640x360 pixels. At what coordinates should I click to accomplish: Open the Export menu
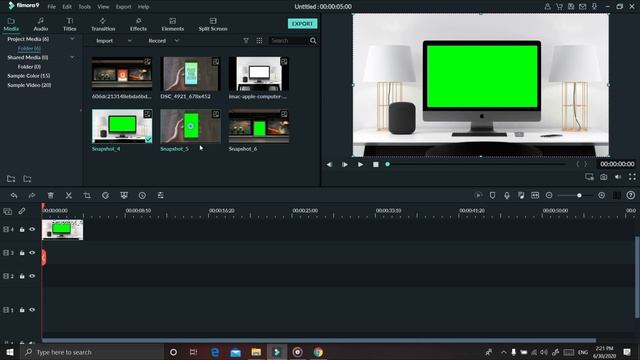[123, 7]
